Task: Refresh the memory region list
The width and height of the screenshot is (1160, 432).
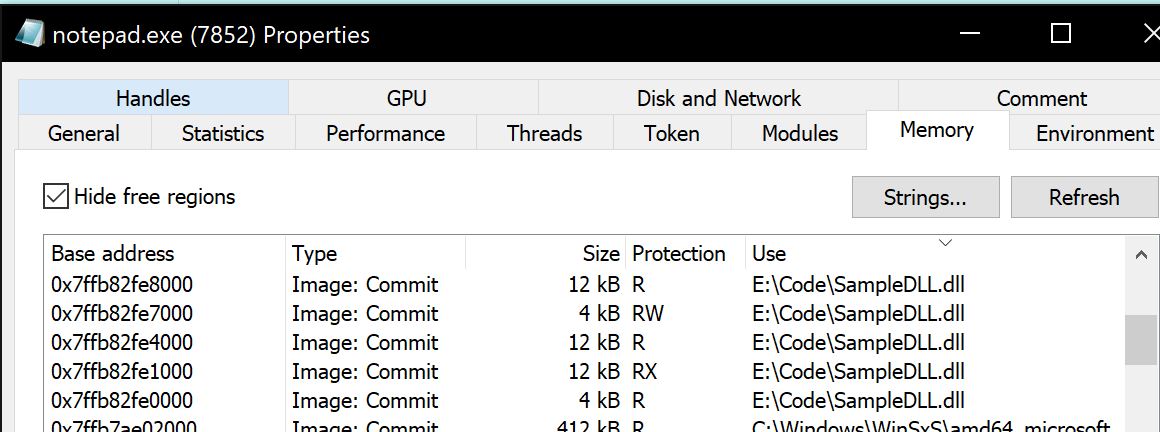Action: (1084, 197)
